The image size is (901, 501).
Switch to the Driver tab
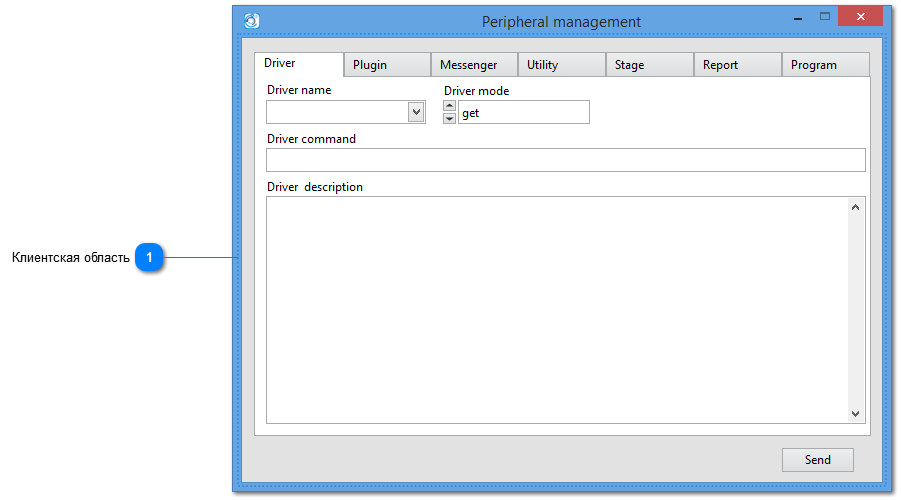(x=299, y=64)
